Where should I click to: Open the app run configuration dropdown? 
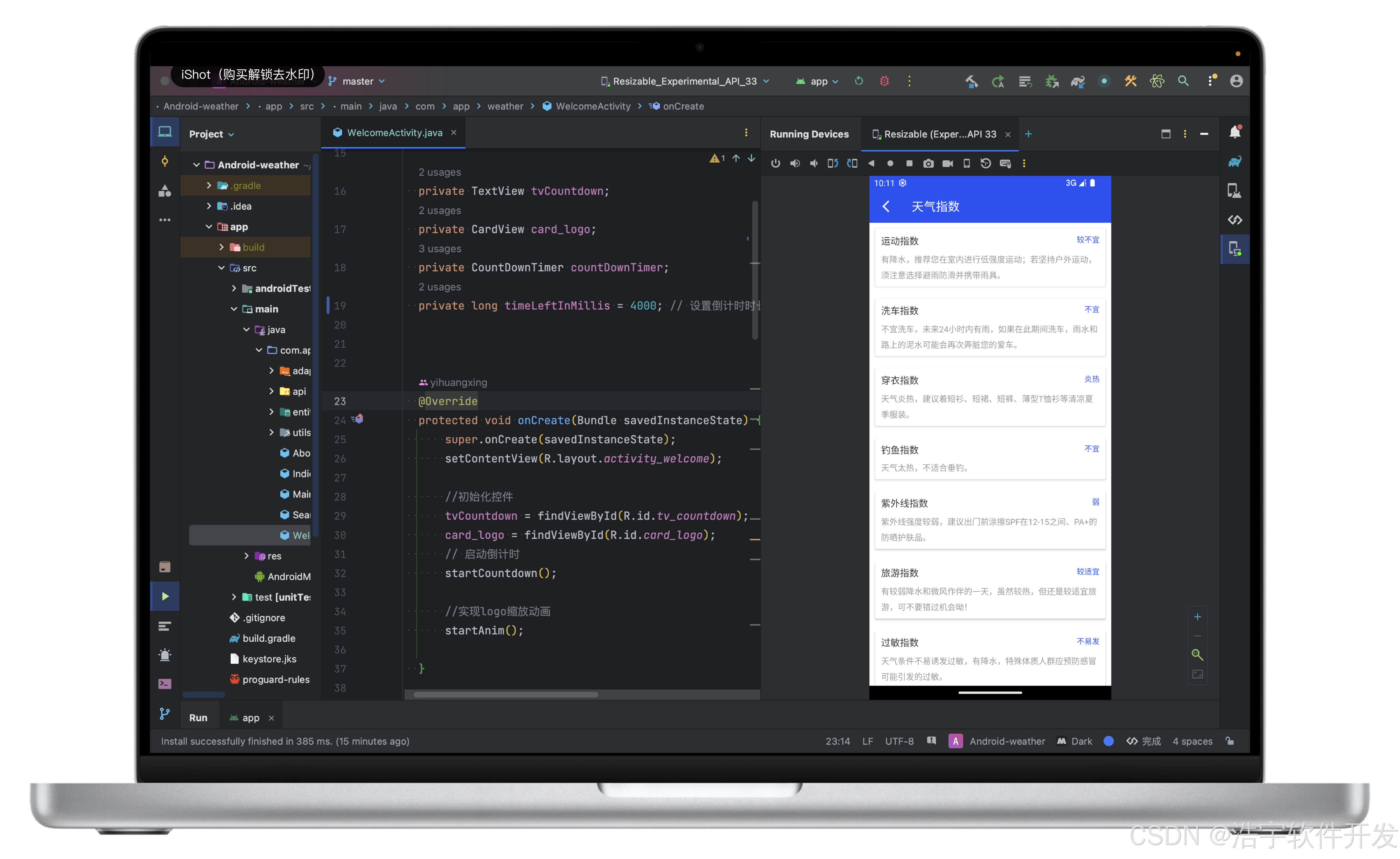pyautogui.click(x=818, y=81)
